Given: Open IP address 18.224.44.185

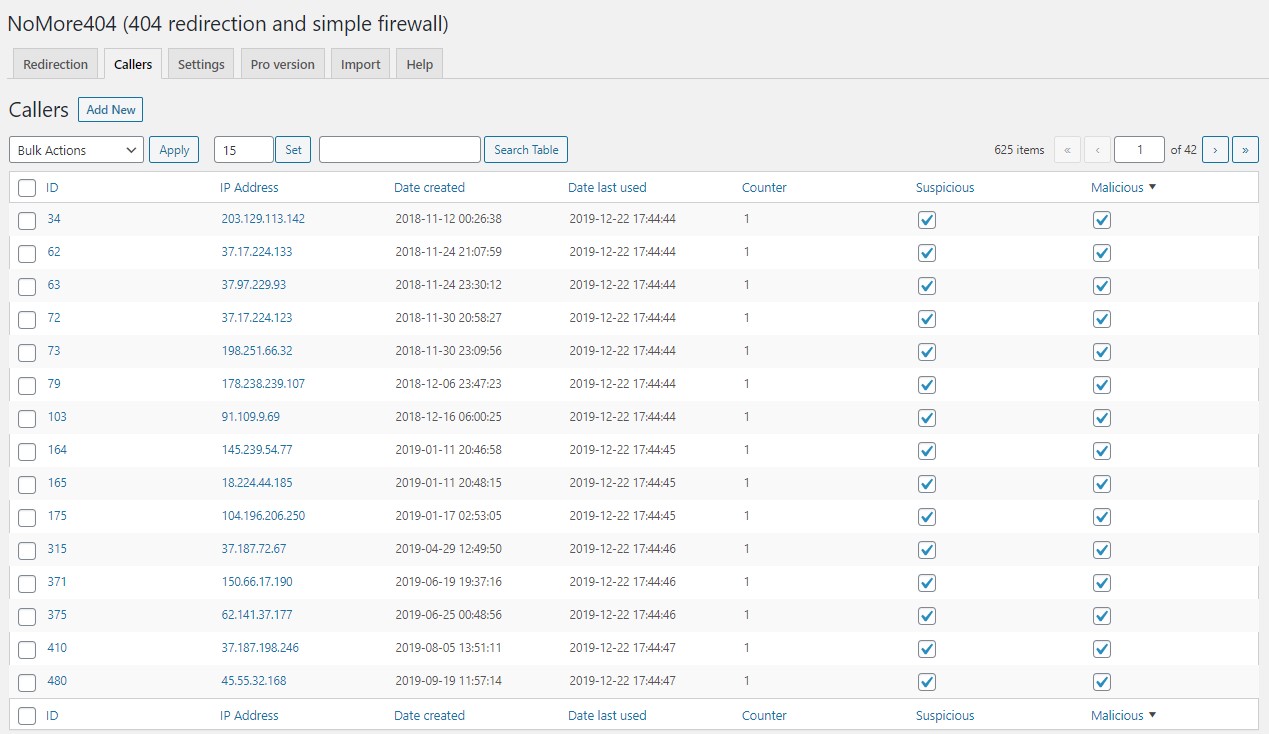Looking at the screenshot, I should click(x=257, y=482).
